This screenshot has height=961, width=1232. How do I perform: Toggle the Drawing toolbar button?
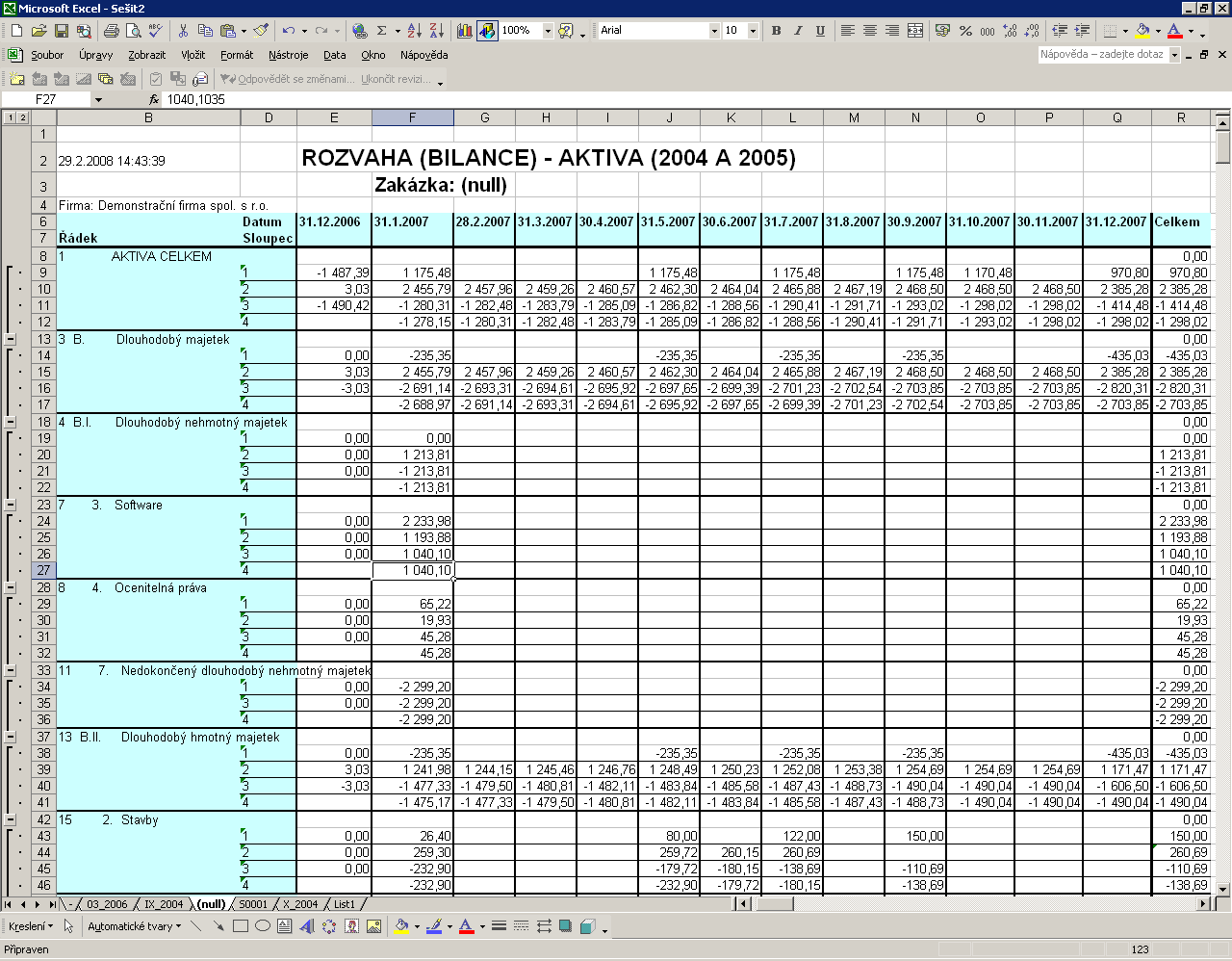pos(488,31)
